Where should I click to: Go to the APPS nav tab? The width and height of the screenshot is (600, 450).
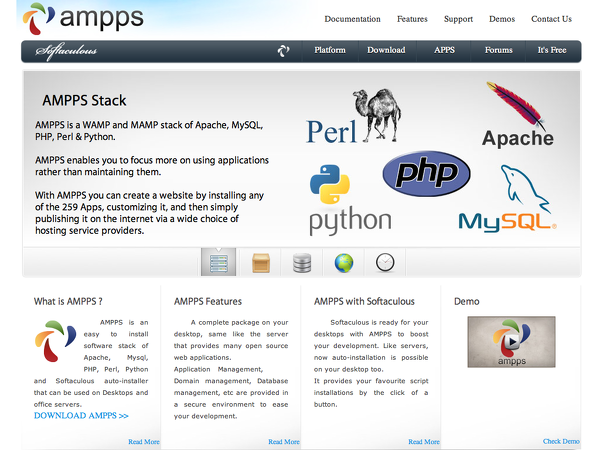coord(444,51)
